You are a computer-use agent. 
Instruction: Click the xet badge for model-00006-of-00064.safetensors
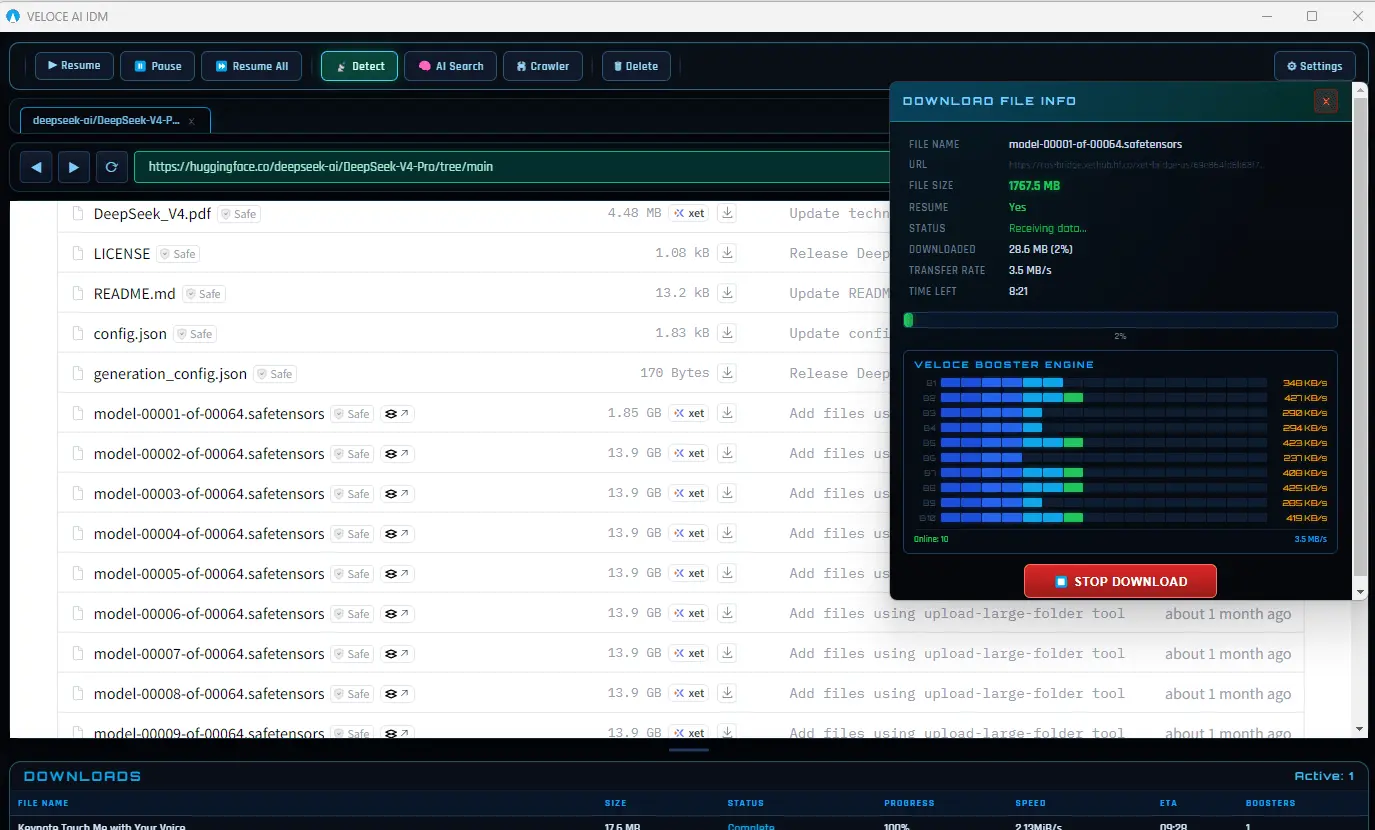point(689,613)
